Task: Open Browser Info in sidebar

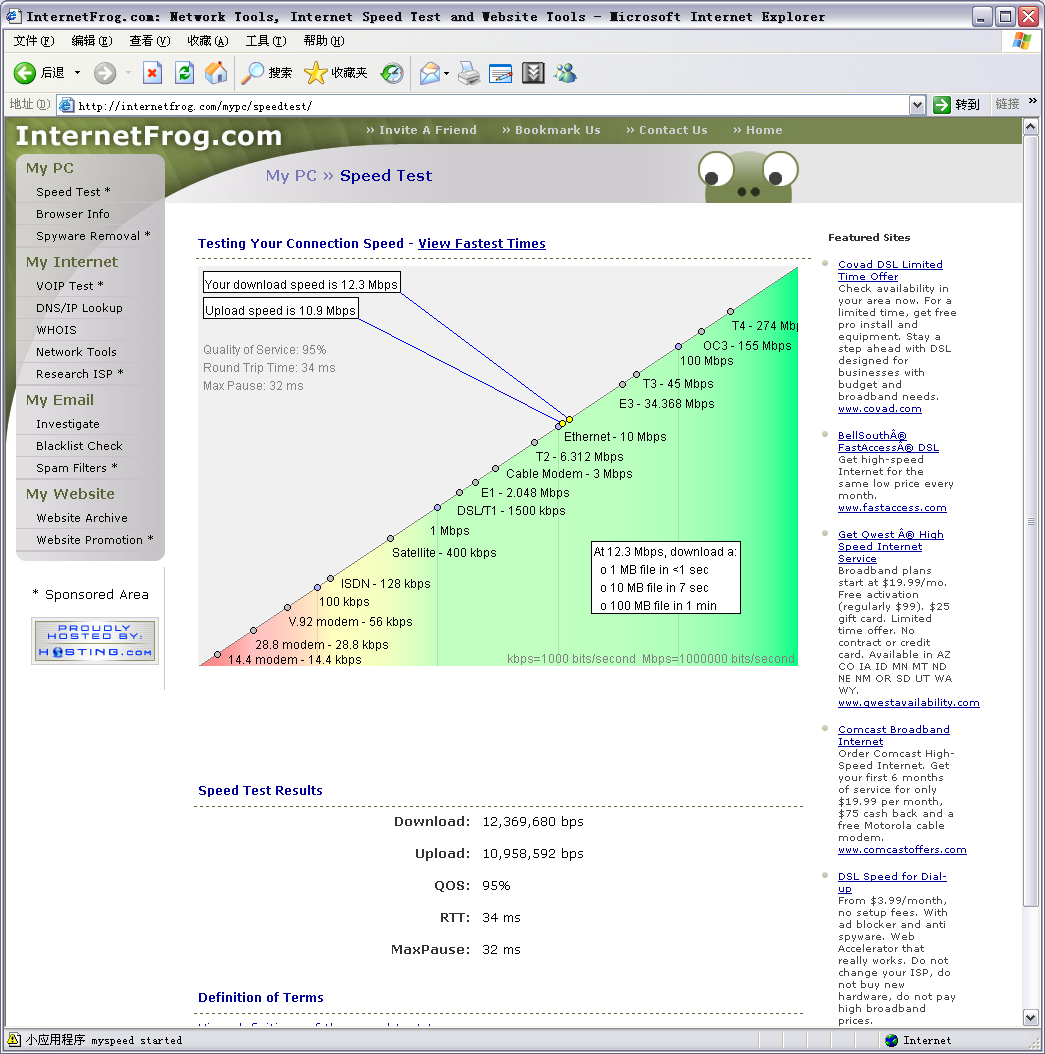Action: point(73,214)
